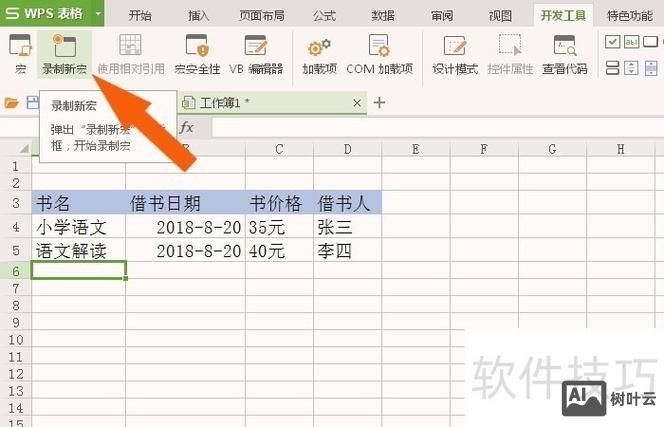
Task: Open COM 加载项 dialog
Action: (x=379, y=54)
